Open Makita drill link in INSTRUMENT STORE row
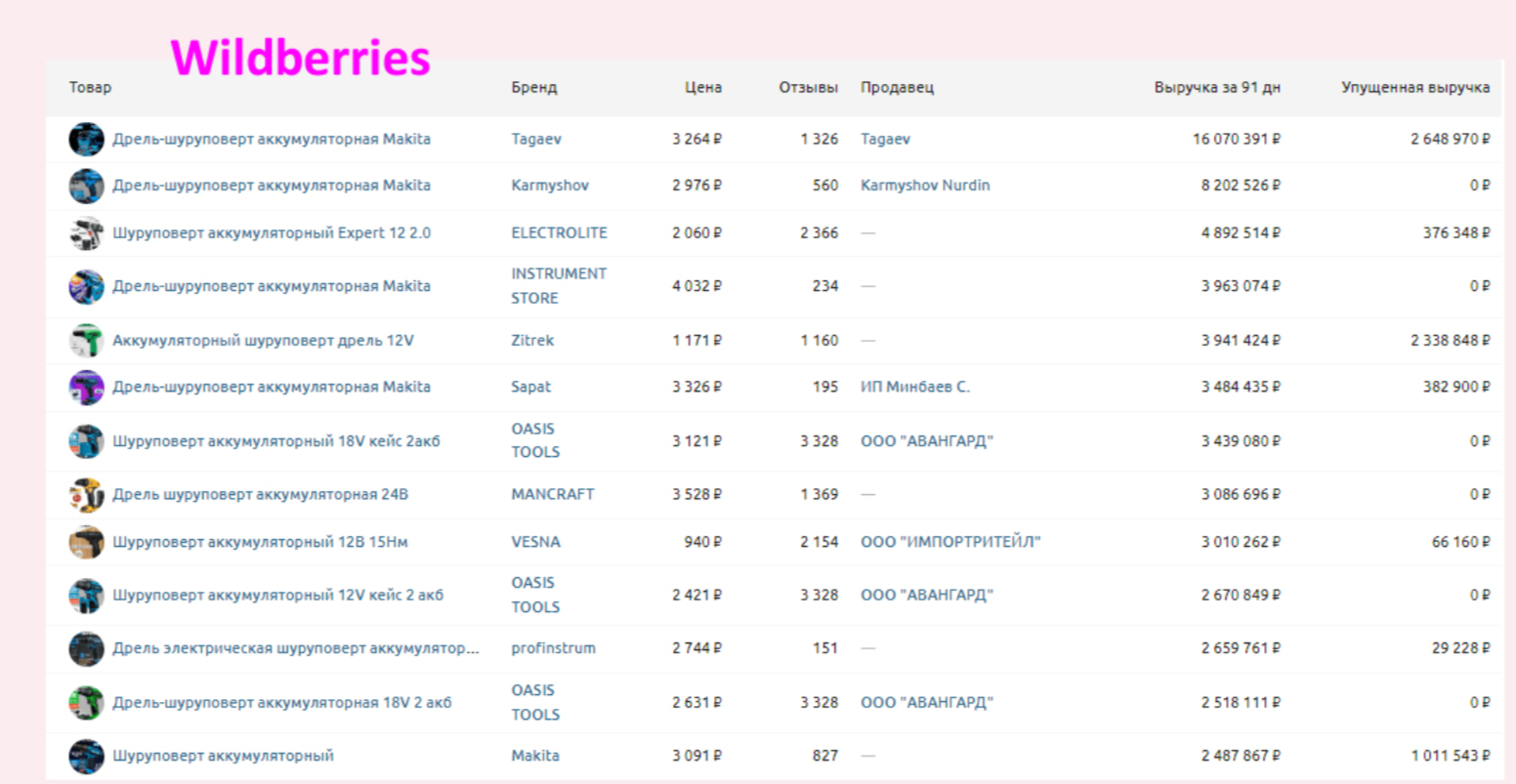This screenshot has width=1516, height=784. (x=272, y=286)
